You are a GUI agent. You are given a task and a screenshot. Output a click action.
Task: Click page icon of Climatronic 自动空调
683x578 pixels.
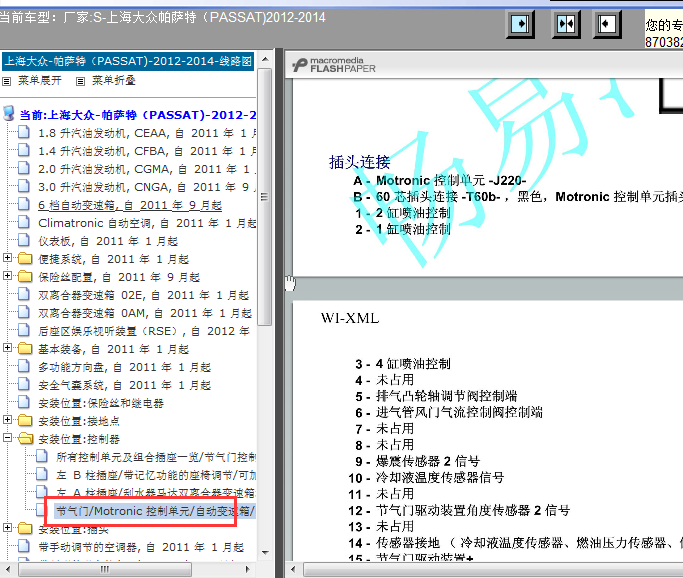pyautogui.click(x=24, y=222)
